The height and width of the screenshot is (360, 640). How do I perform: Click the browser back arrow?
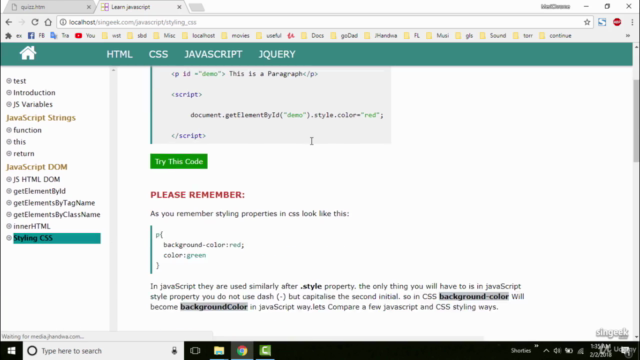point(9,22)
